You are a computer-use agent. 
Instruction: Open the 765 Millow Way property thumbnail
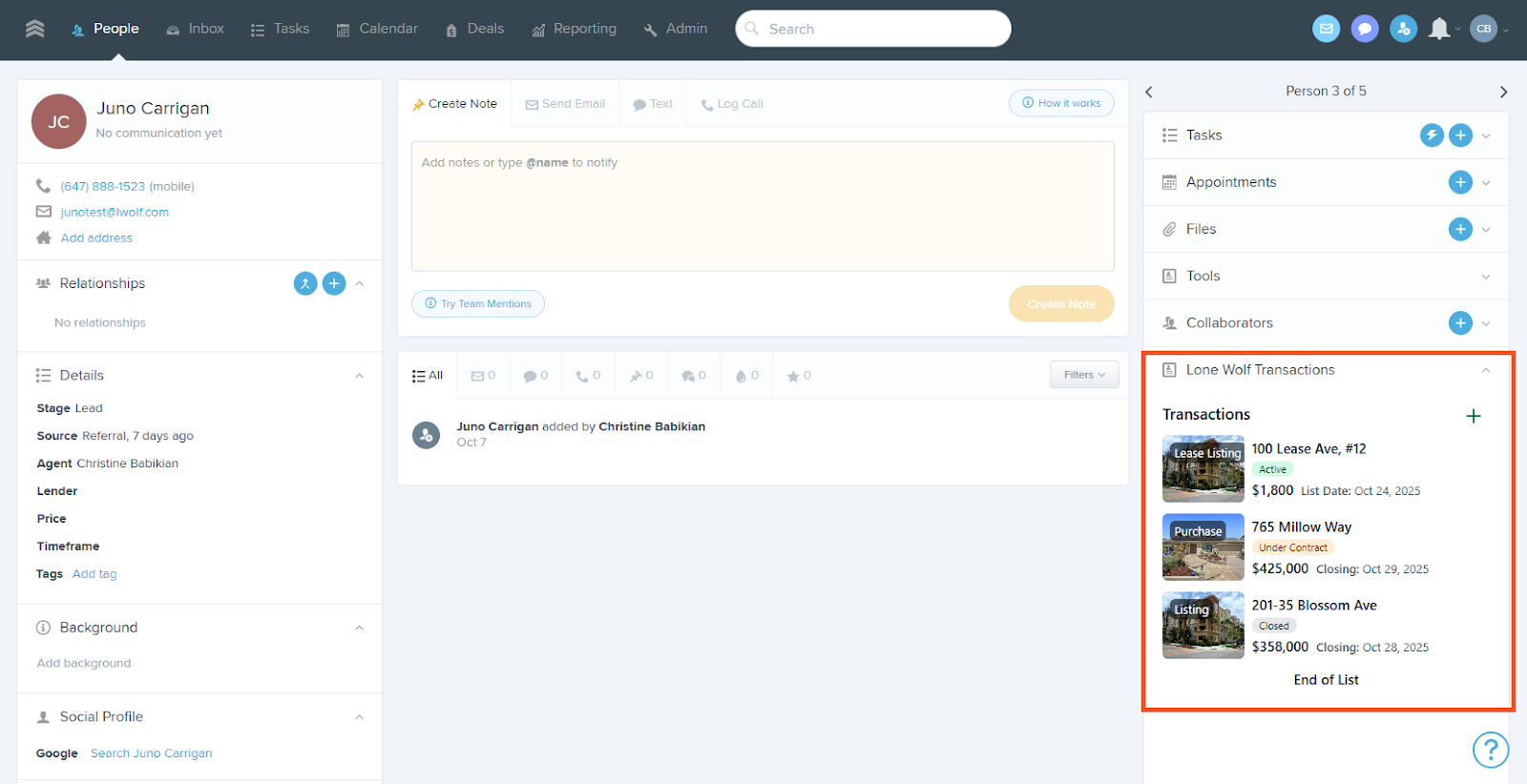click(1203, 547)
